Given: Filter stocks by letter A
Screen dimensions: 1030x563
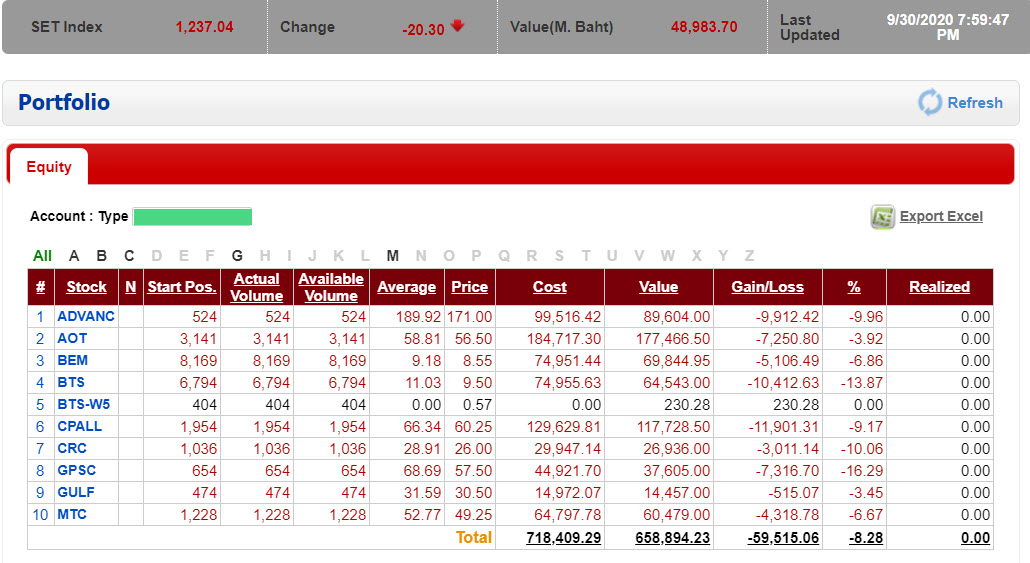Looking at the screenshot, I should (x=74, y=256).
